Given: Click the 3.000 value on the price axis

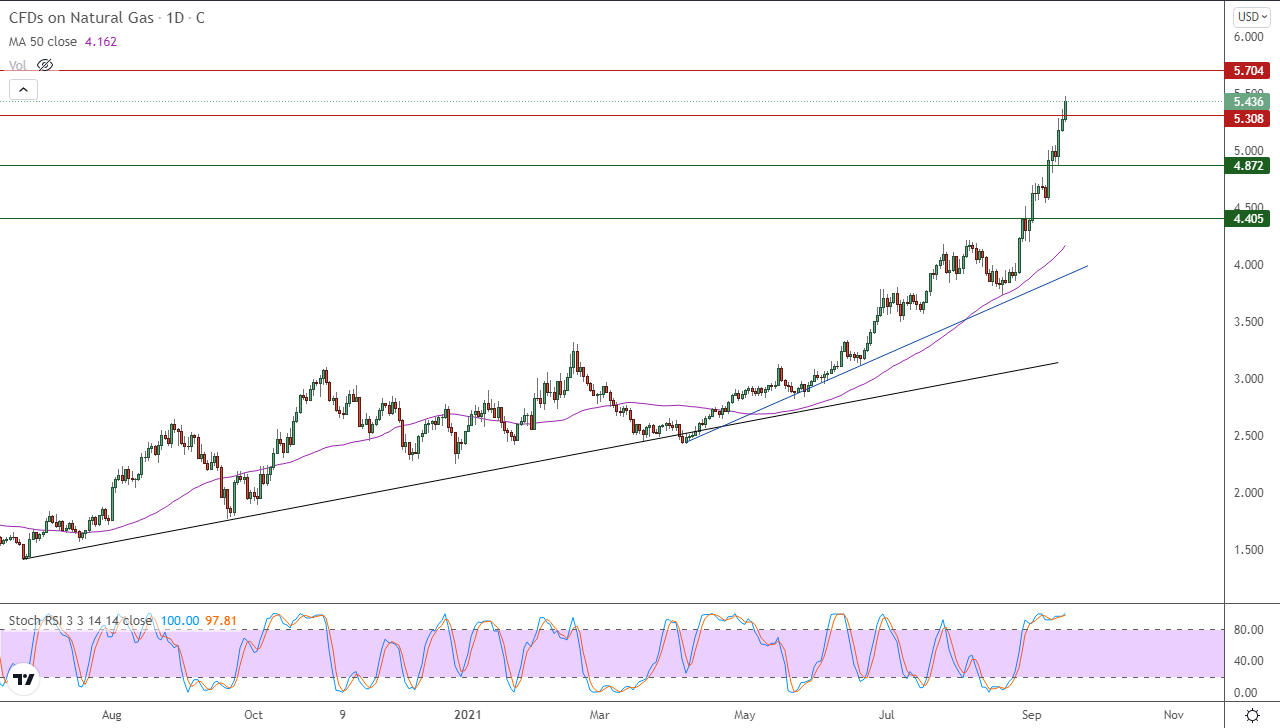Looking at the screenshot, I should click(1249, 379).
